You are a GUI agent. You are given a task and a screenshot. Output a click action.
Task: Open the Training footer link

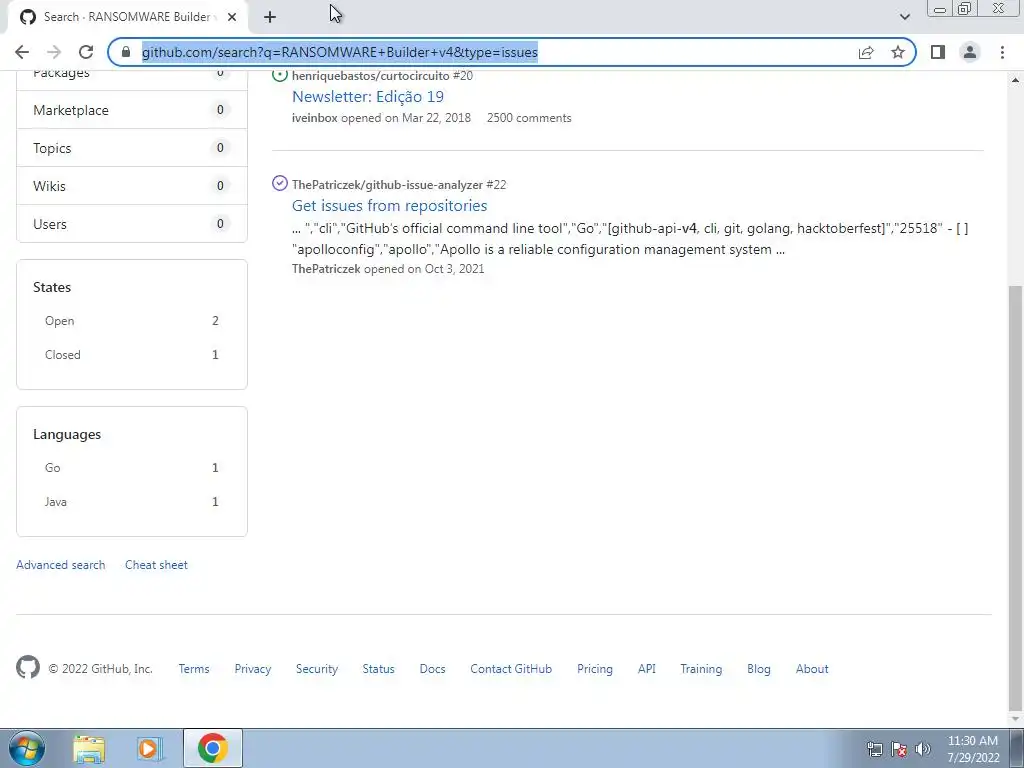coord(701,669)
